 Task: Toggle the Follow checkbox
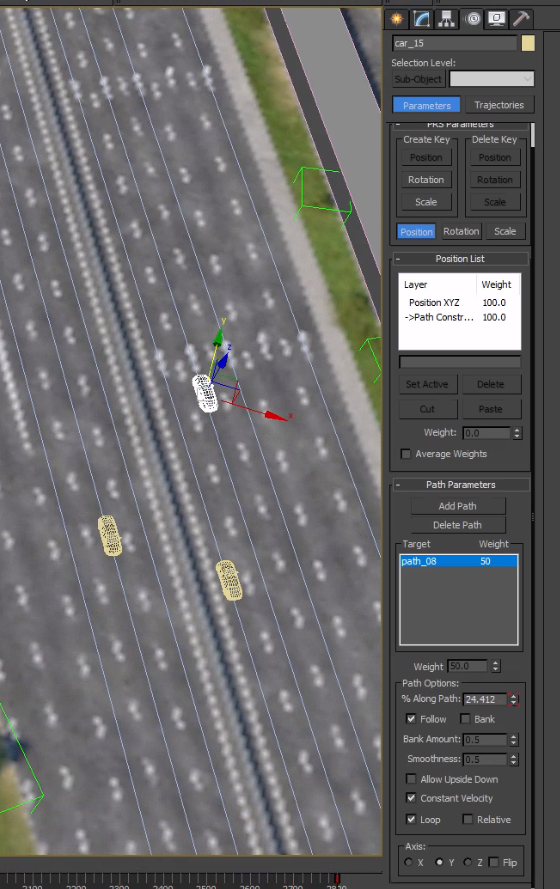tap(411, 719)
